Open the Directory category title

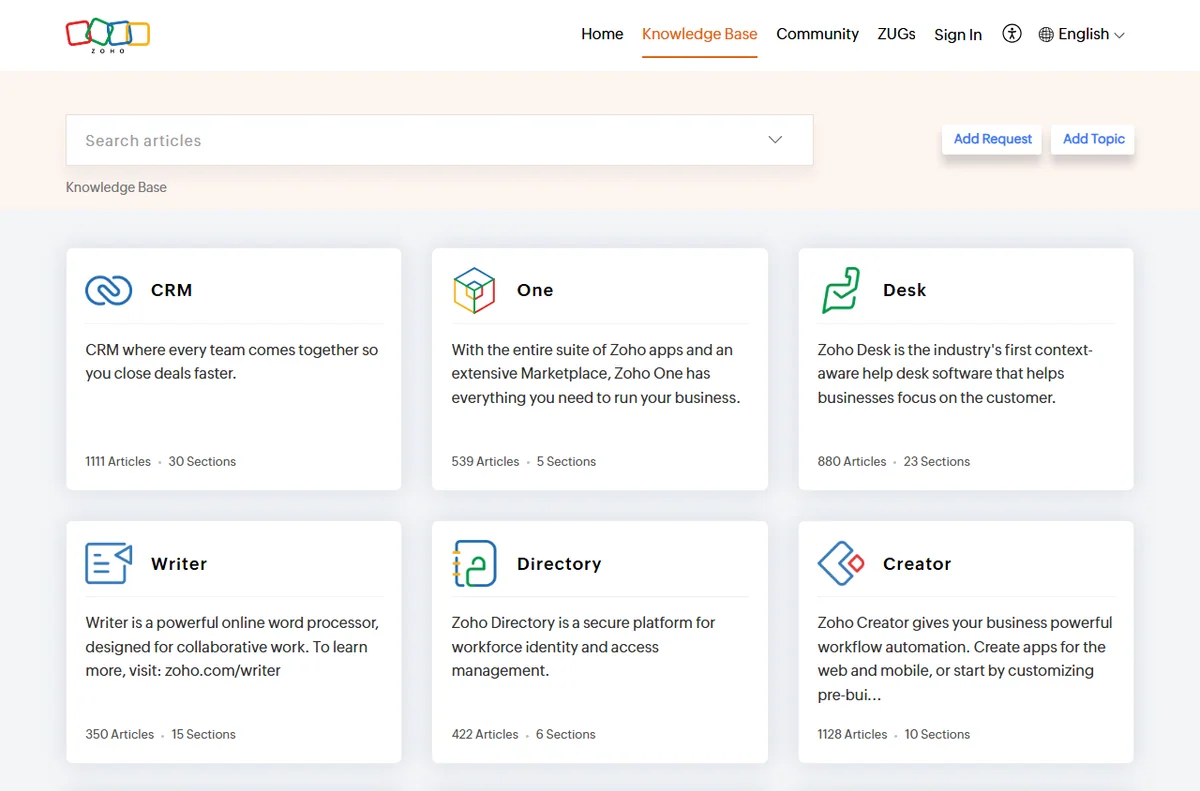click(x=559, y=564)
